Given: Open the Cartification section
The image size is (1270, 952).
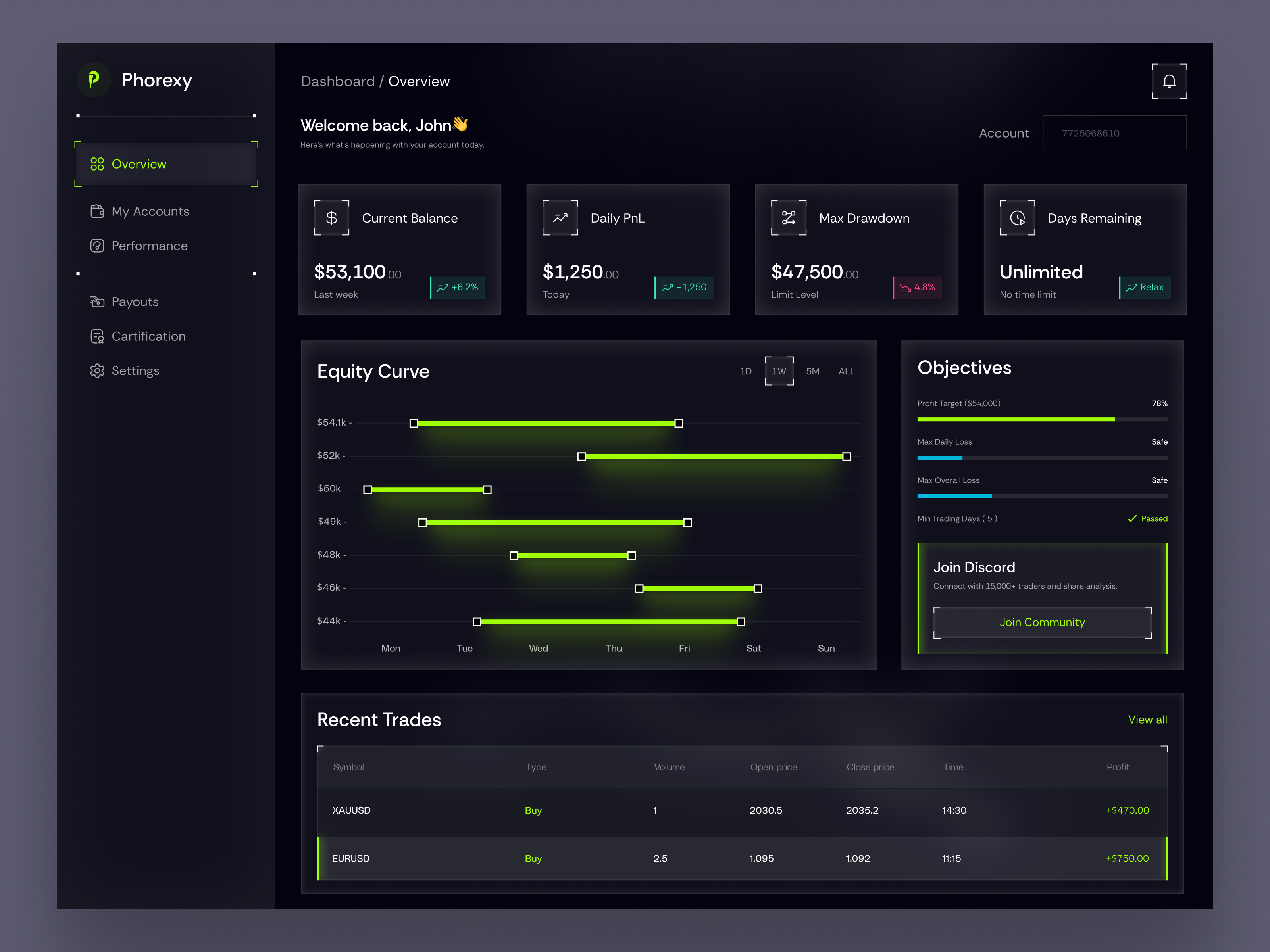Looking at the screenshot, I should tap(148, 336).
